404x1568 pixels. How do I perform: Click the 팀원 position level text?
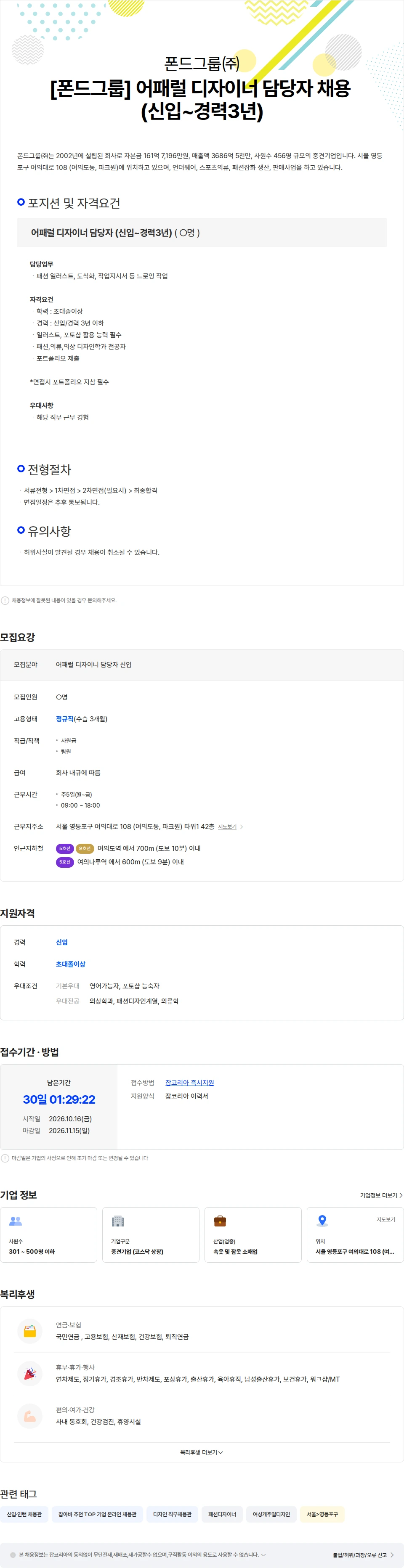pyautogui.click(x=66, y=752)
